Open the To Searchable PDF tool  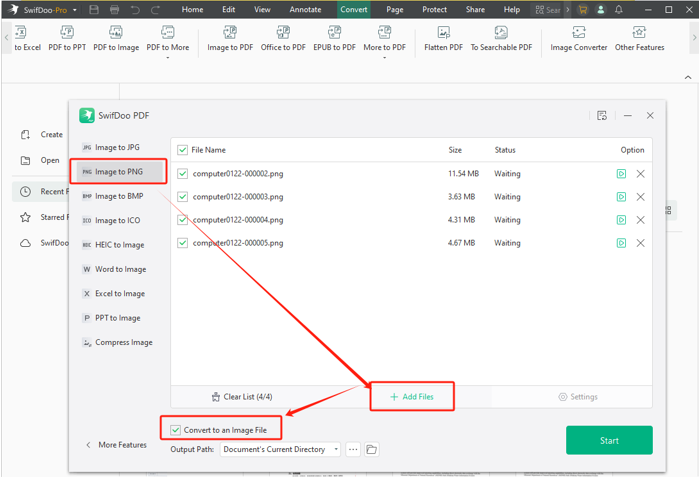501,38
